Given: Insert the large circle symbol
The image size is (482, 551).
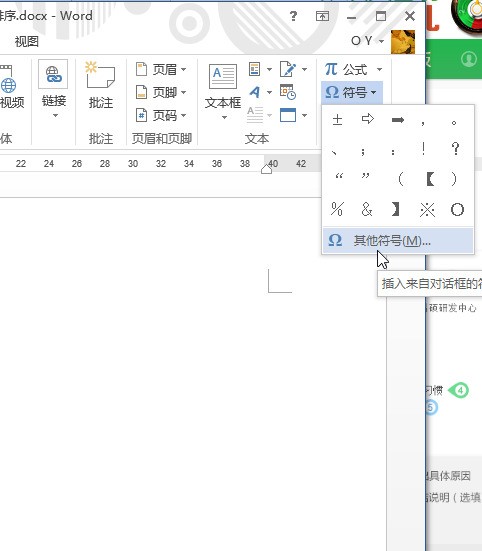Looking at the screenshot, I should (x=457, y=209).
